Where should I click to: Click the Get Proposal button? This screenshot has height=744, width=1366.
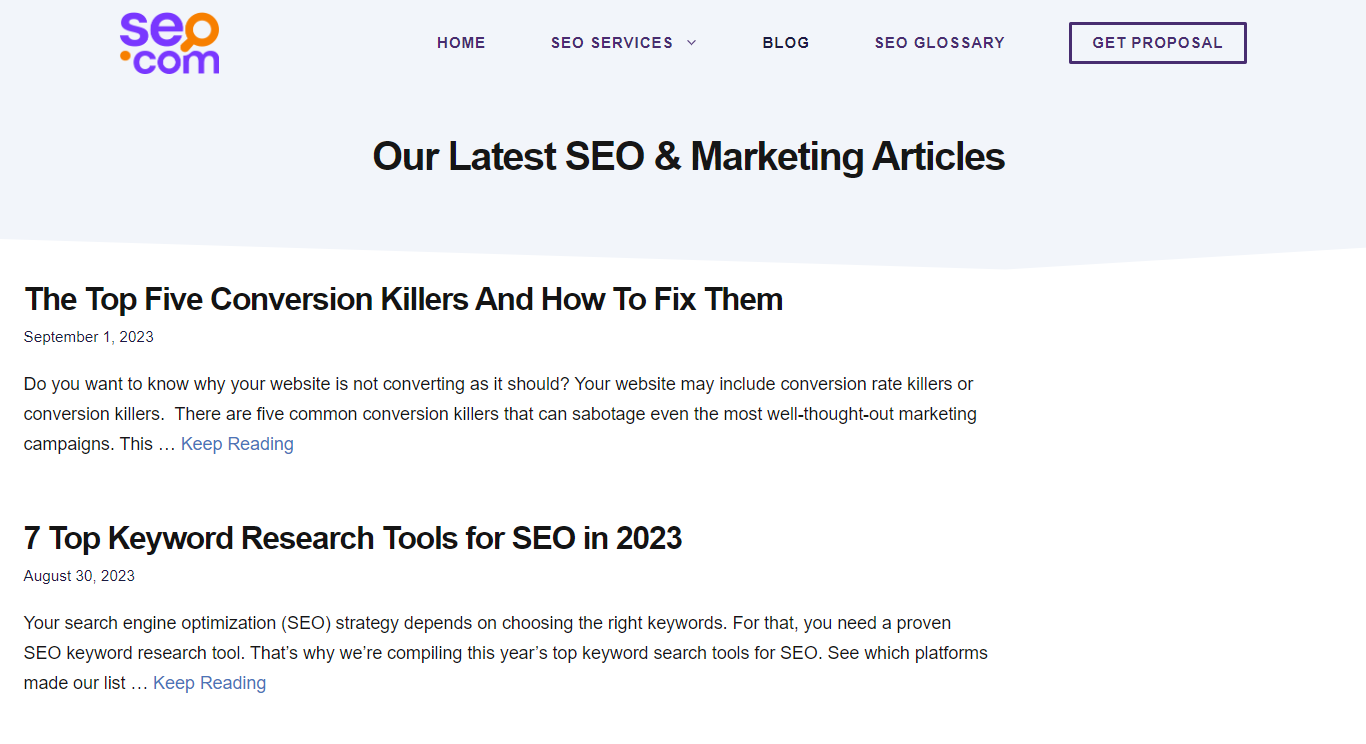click(1158, 43)
